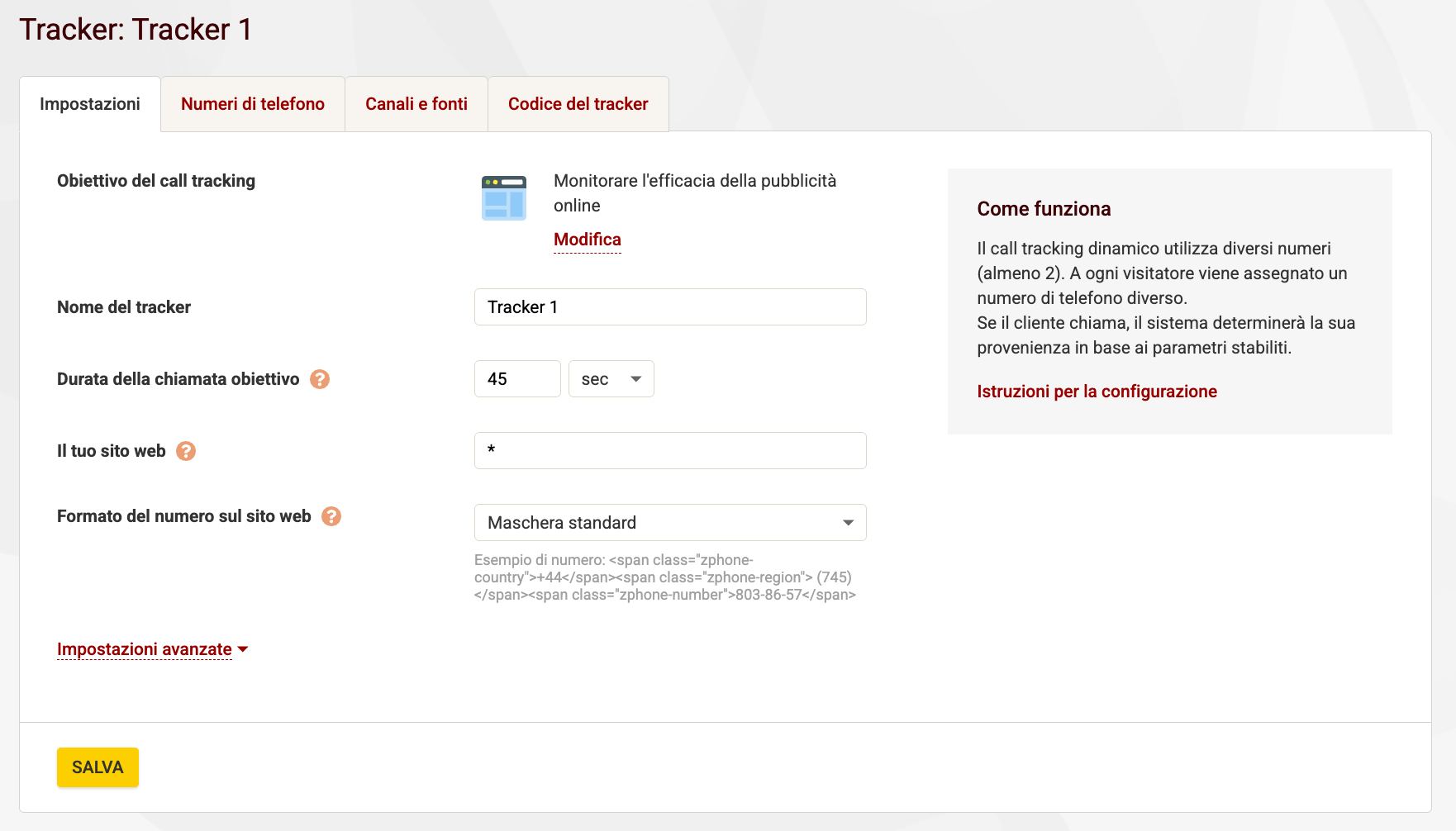This screenshot has height=831, width=1456.
Task: Click the red chevron next to Impostazioni avanzate
Action: tap(242, 649)
